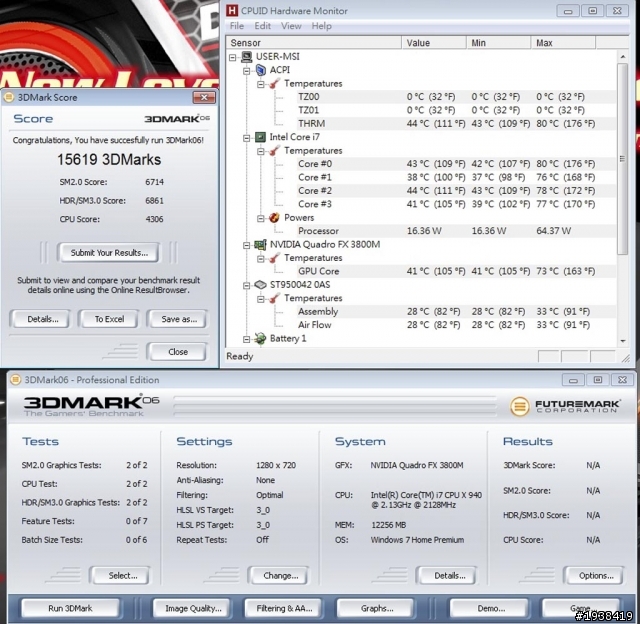Click thermometer icon under Intel Core i7
The height and width of the screenshot is (624, 640).
tap(274, 151)
